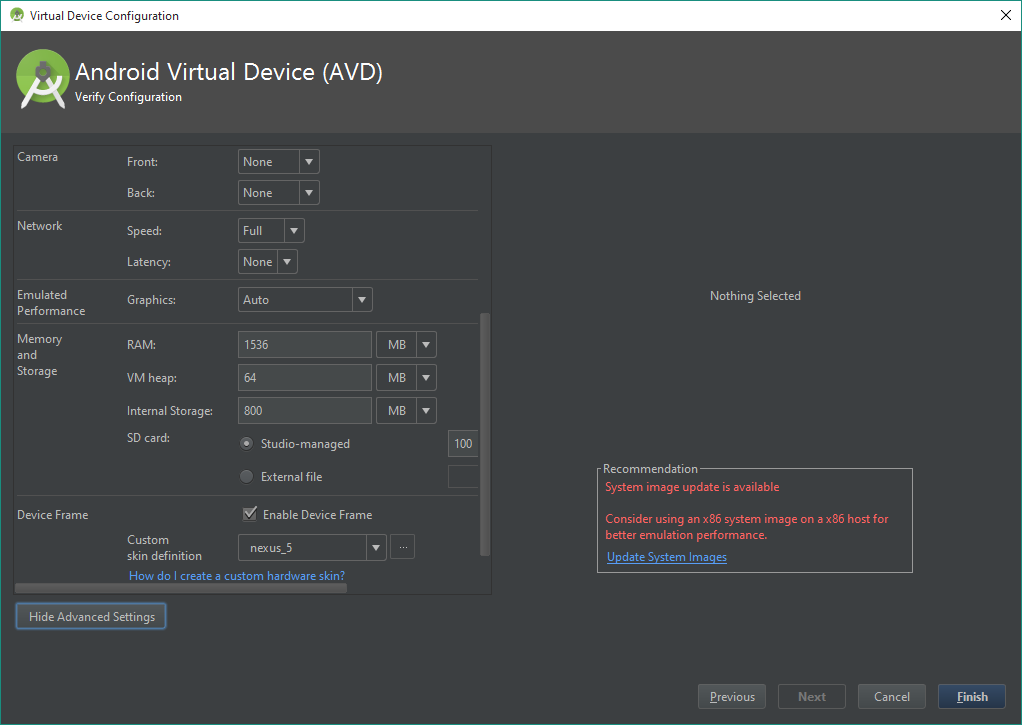The image size is (1022, 725).
Task: Open the Network Latency dropdown
Action: coord(268,261)
